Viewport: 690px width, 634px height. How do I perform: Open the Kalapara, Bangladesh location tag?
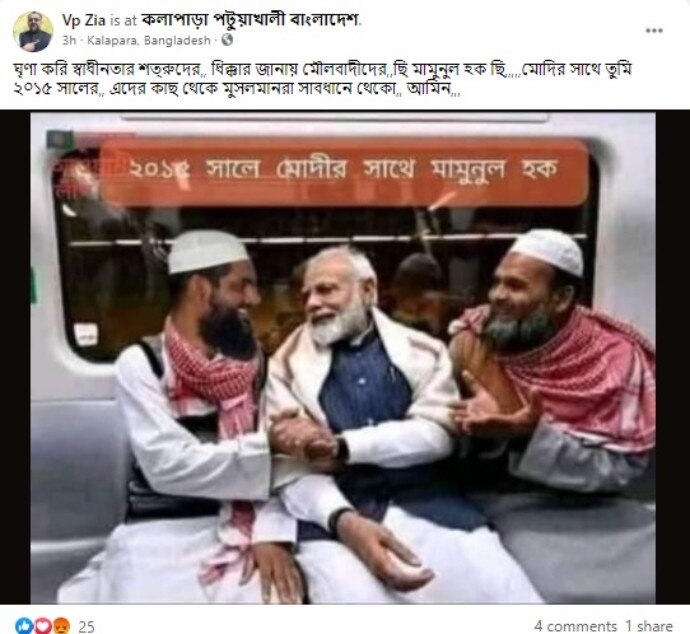(x=149, y=40)
